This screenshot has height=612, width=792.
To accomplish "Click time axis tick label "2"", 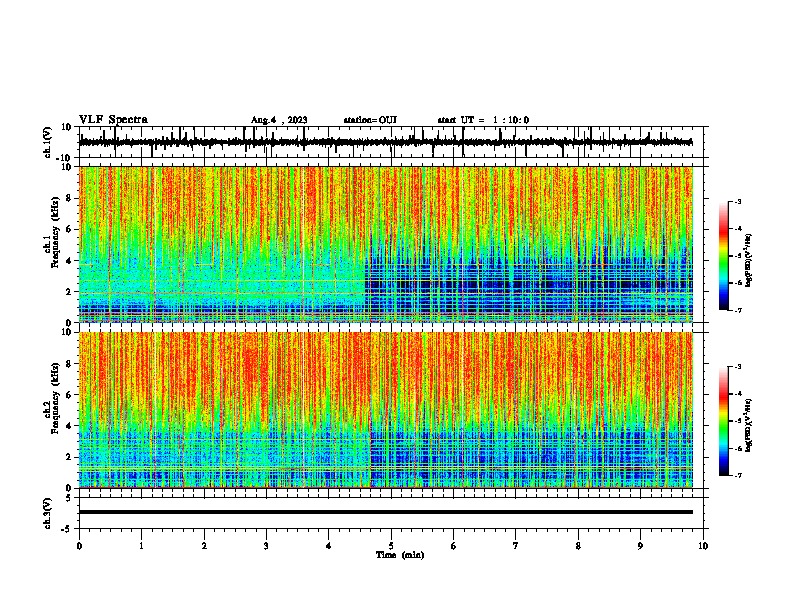I will (x=204, y=546).
